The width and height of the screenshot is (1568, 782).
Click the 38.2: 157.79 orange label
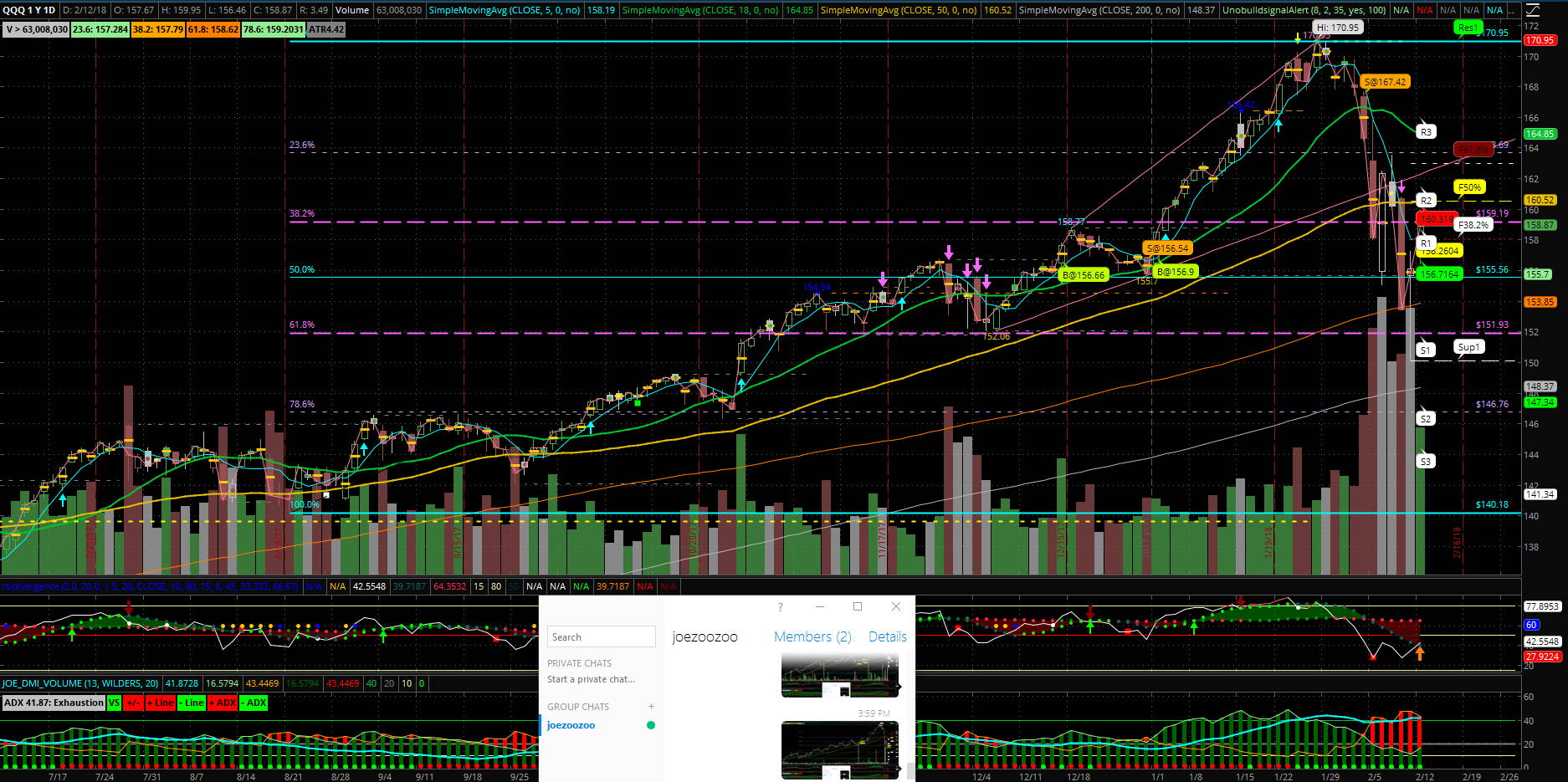[157, 29]
